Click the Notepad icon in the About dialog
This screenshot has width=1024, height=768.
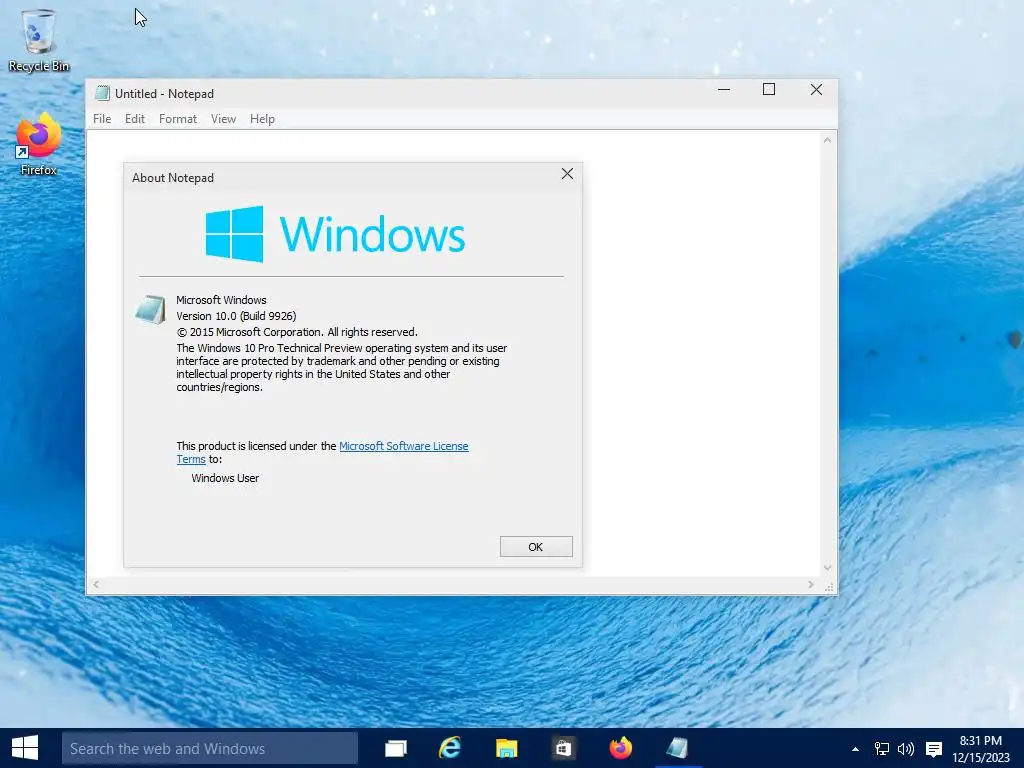tap(151, 310)
